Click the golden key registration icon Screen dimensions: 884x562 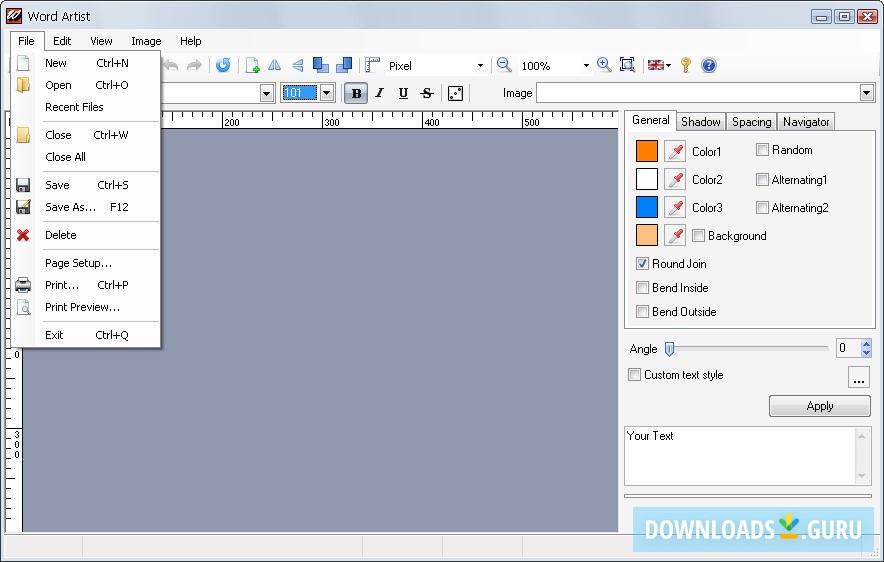[x=686, y=65]
